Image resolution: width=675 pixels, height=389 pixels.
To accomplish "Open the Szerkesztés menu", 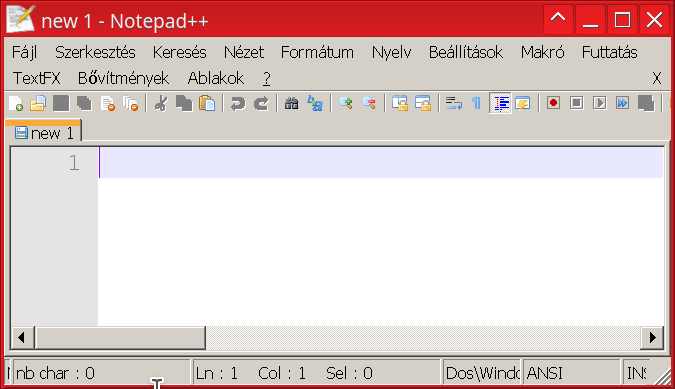I will click(95, 52).
